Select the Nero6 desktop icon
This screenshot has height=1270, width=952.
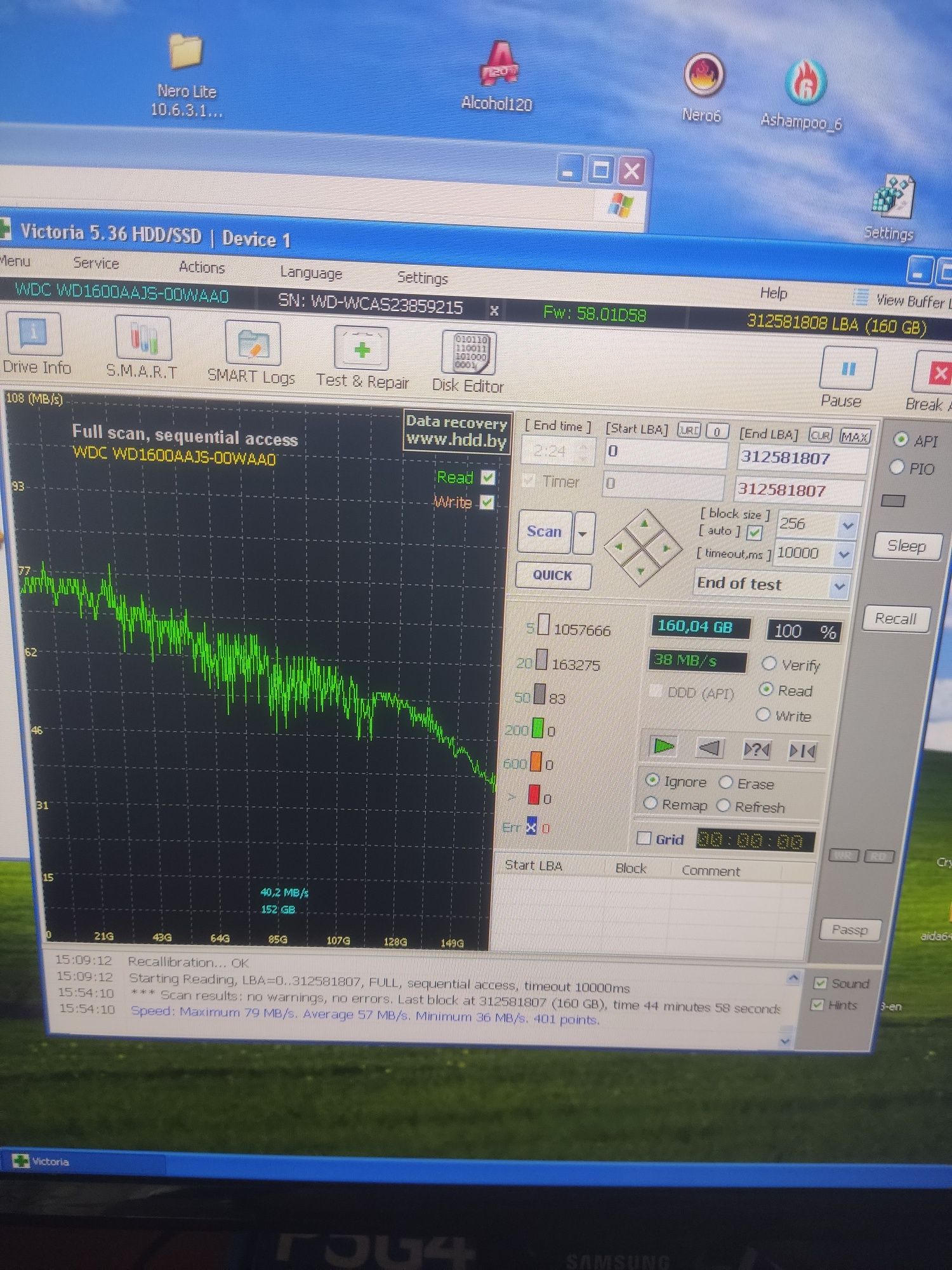(703, 88)
